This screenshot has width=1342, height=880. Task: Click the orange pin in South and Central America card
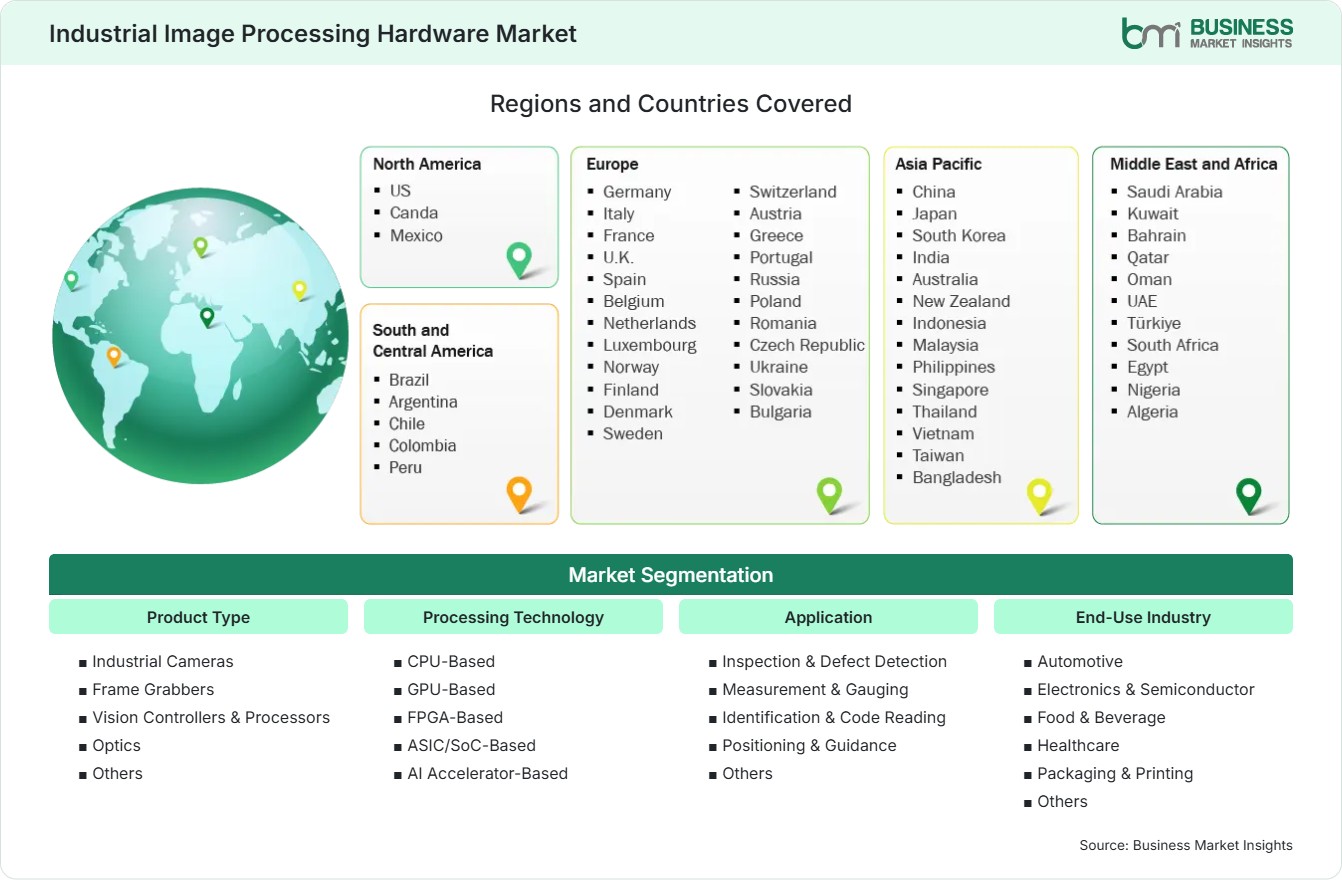tap(518, 493)
